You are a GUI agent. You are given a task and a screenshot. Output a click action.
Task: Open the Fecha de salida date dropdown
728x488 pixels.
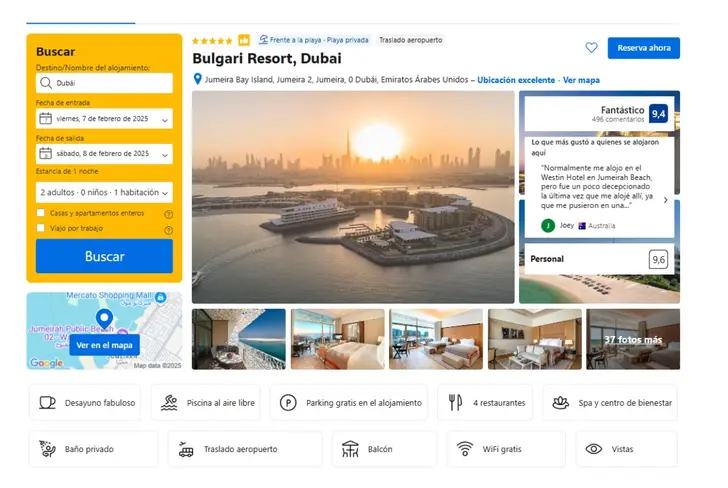click(104, 154)
